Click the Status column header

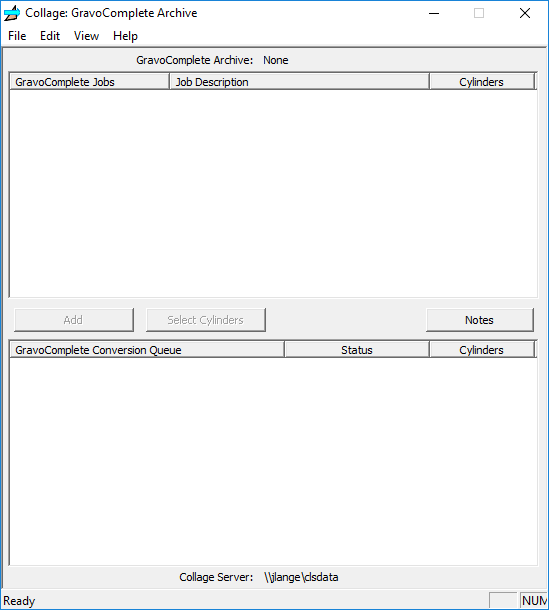[x=357, y=350]
